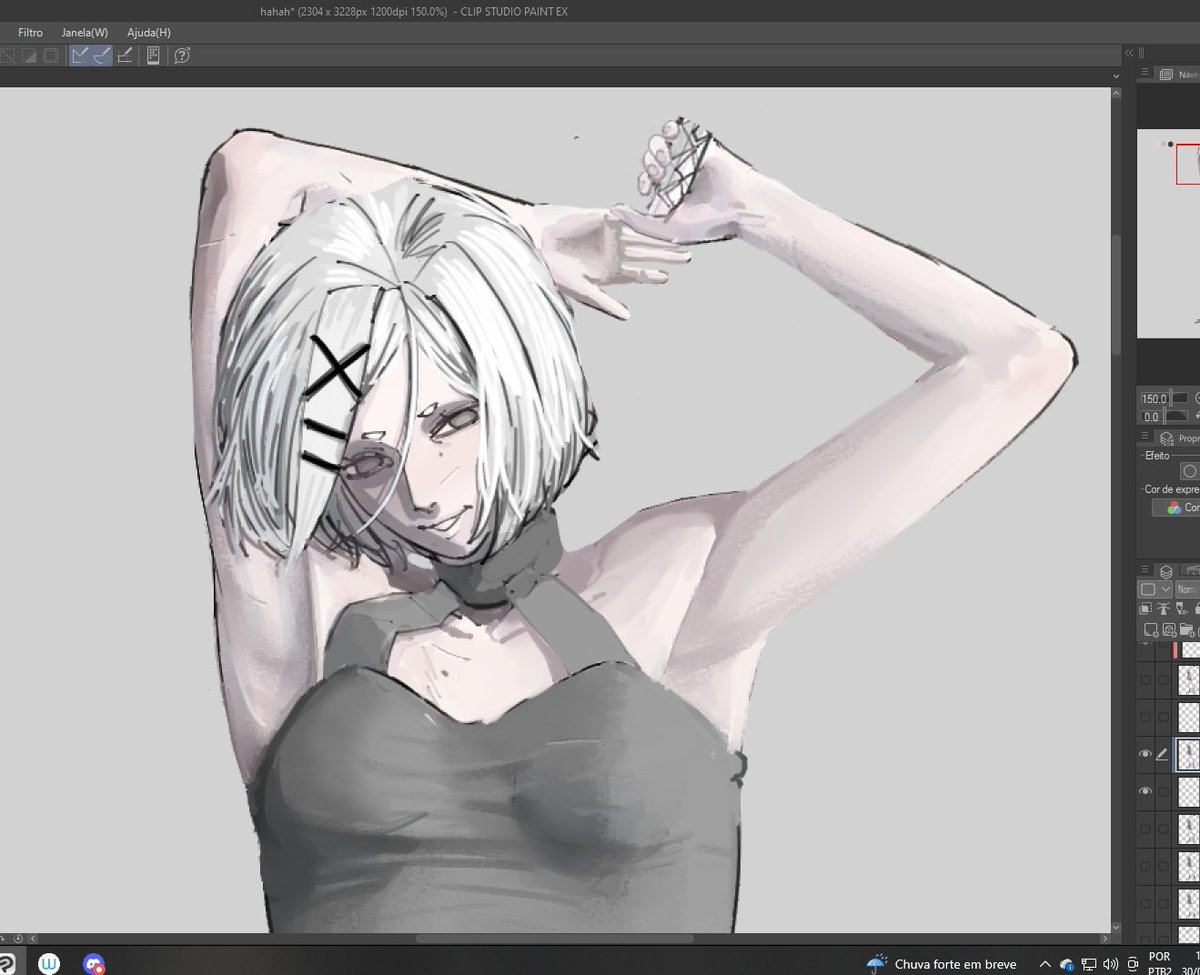The width and height of the screenshot is (1200, 975).
Task: Open the Clip Studio Paint taskbar icon
Action: point(5,964)
